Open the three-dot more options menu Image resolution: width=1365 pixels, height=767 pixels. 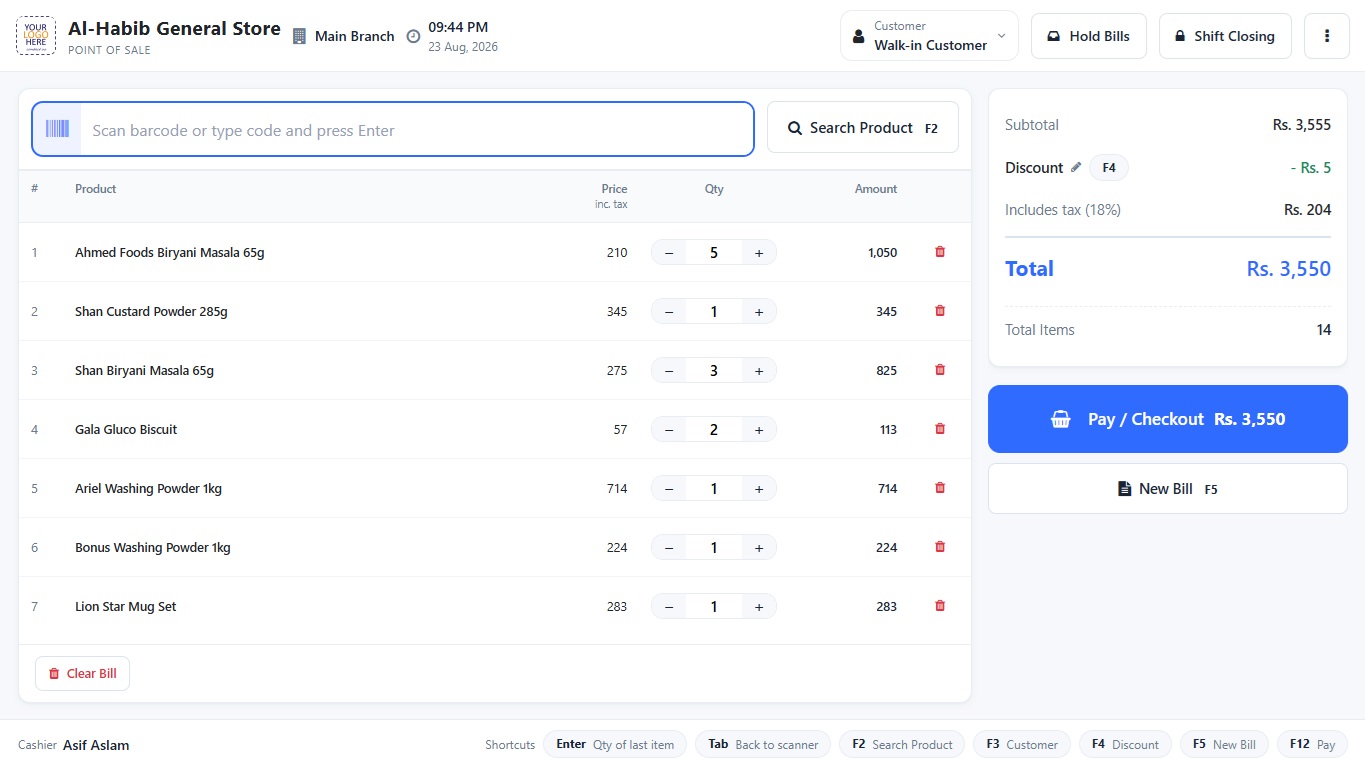point(1327,36)
